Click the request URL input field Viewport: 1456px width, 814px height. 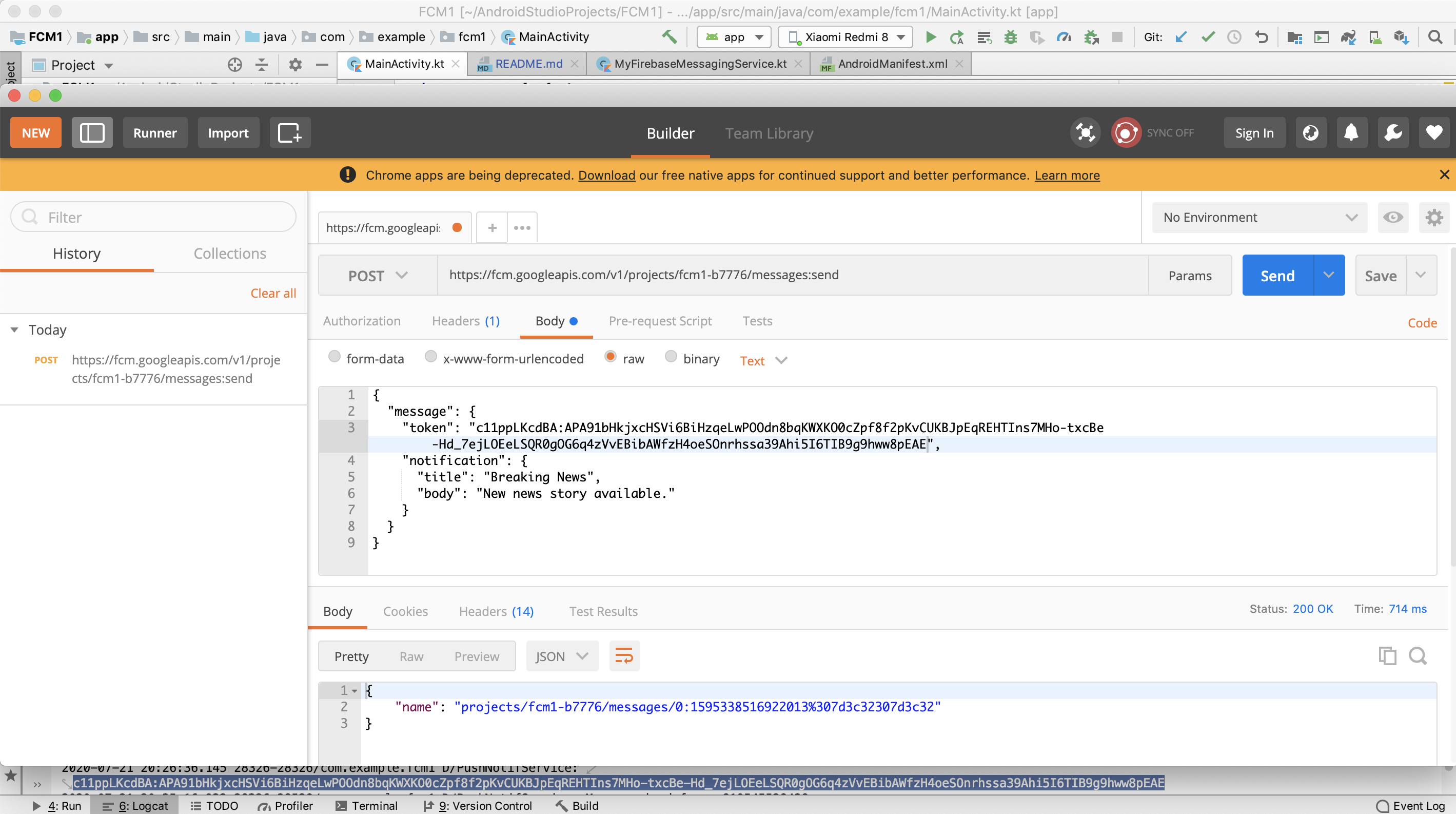[x=791, y=275]
